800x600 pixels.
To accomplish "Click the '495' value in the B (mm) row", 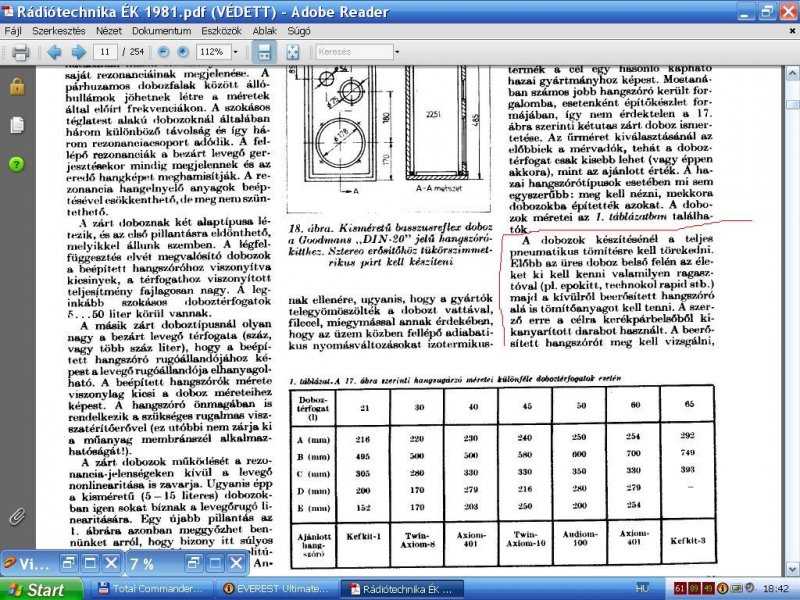I will [x=363, y=456].
